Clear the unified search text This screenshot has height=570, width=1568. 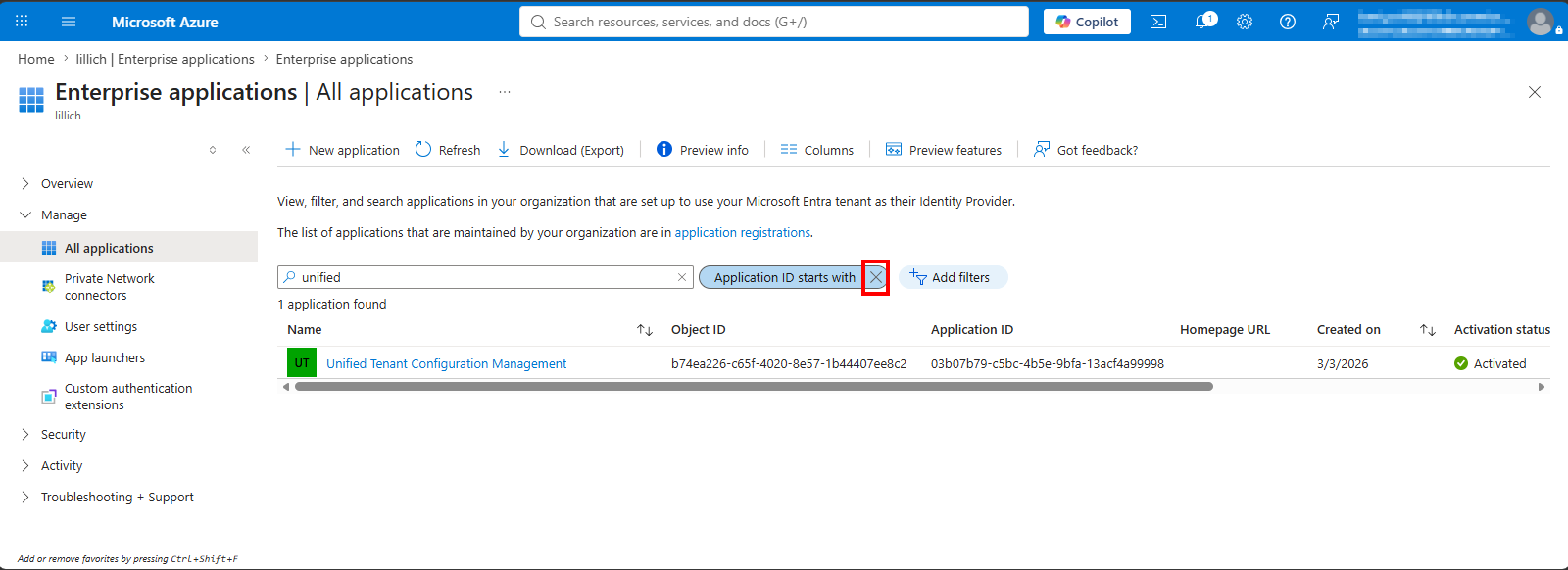pos(682,277)
